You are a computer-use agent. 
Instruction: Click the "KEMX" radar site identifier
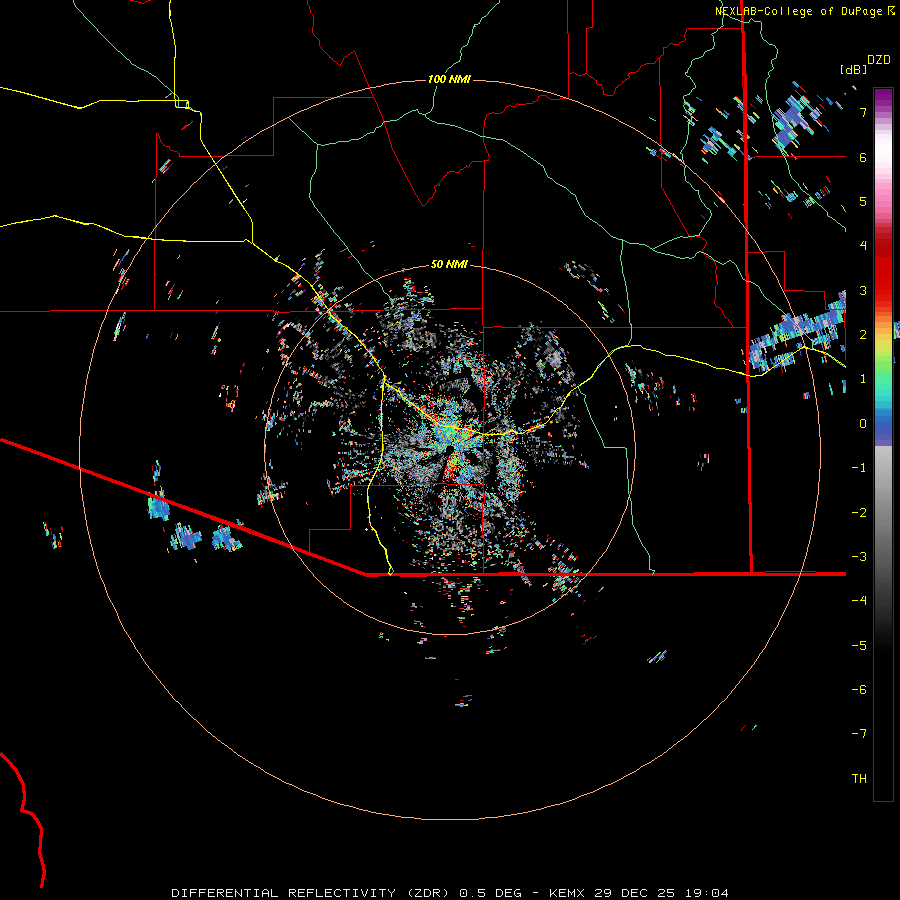(568, 893)
